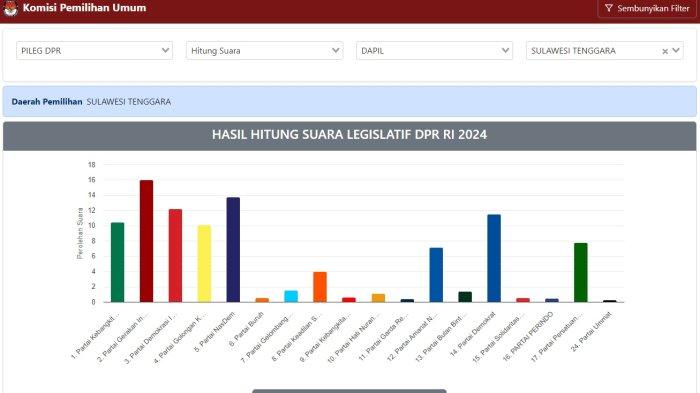Open the DAPIL dropdown
Image resolution: width=700 pixels, height=393 pixels.
pos(434,50)
